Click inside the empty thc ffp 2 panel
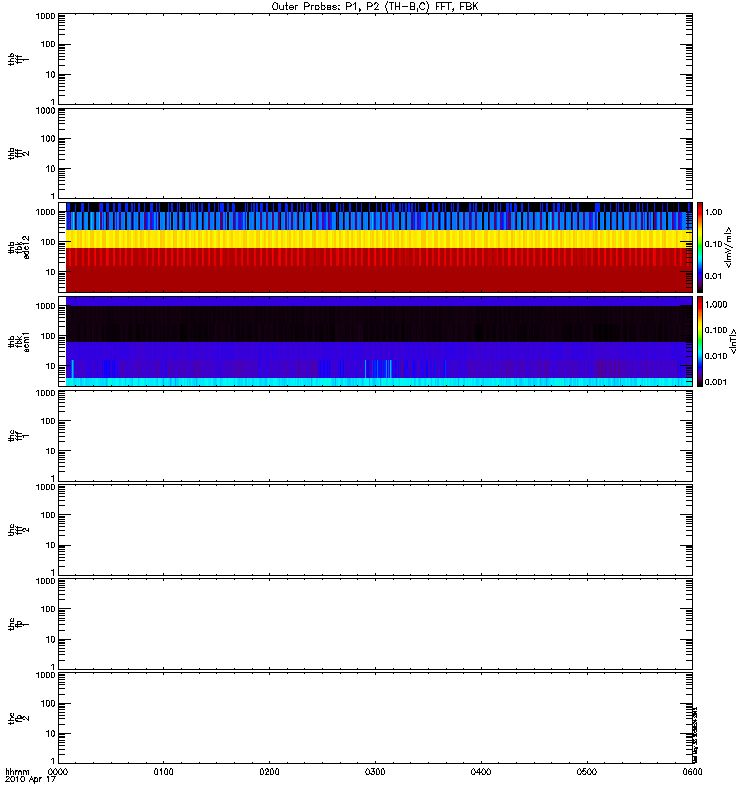 click(x=376, y=718)
